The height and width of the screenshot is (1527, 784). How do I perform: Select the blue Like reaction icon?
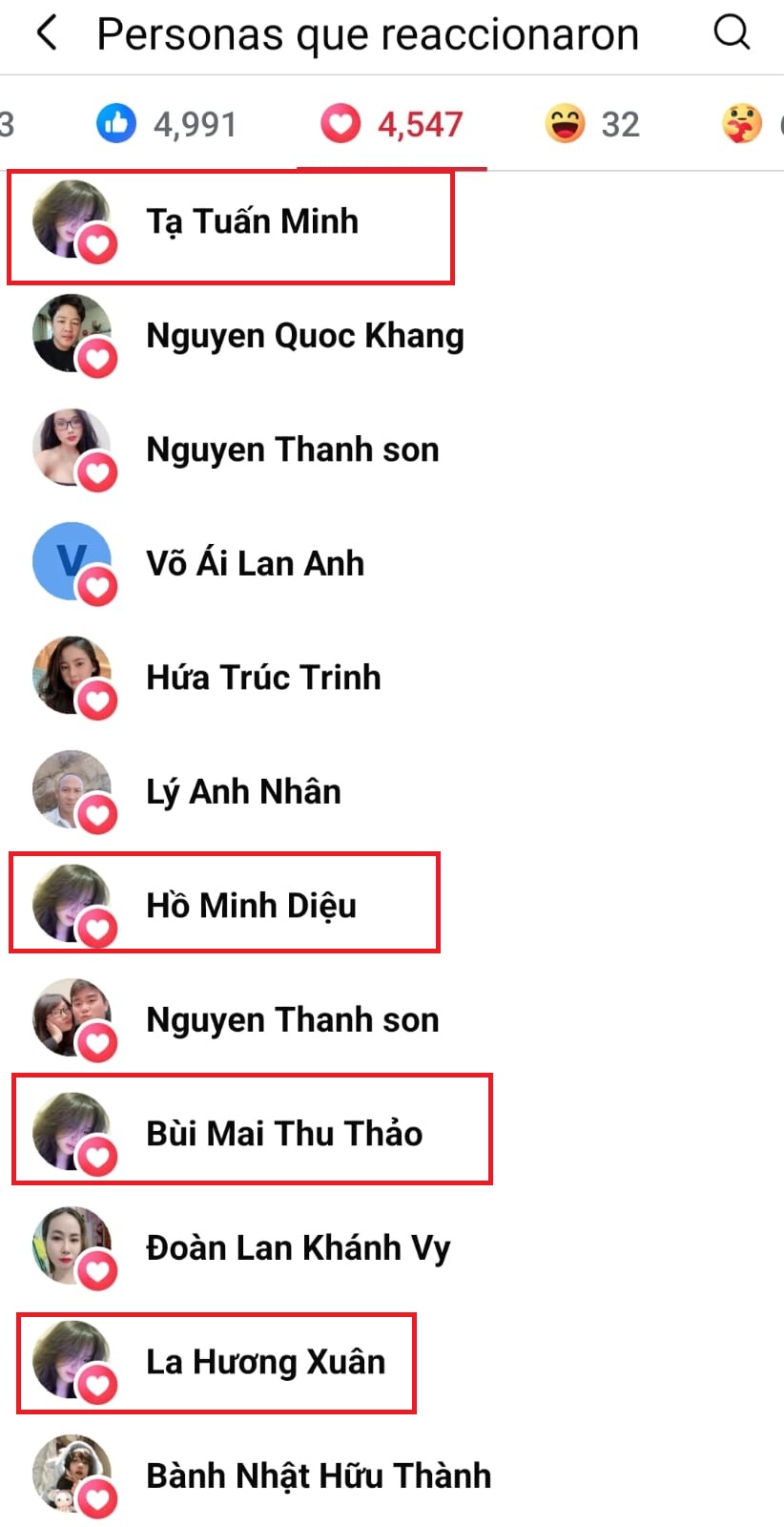[x=116, y=124]
